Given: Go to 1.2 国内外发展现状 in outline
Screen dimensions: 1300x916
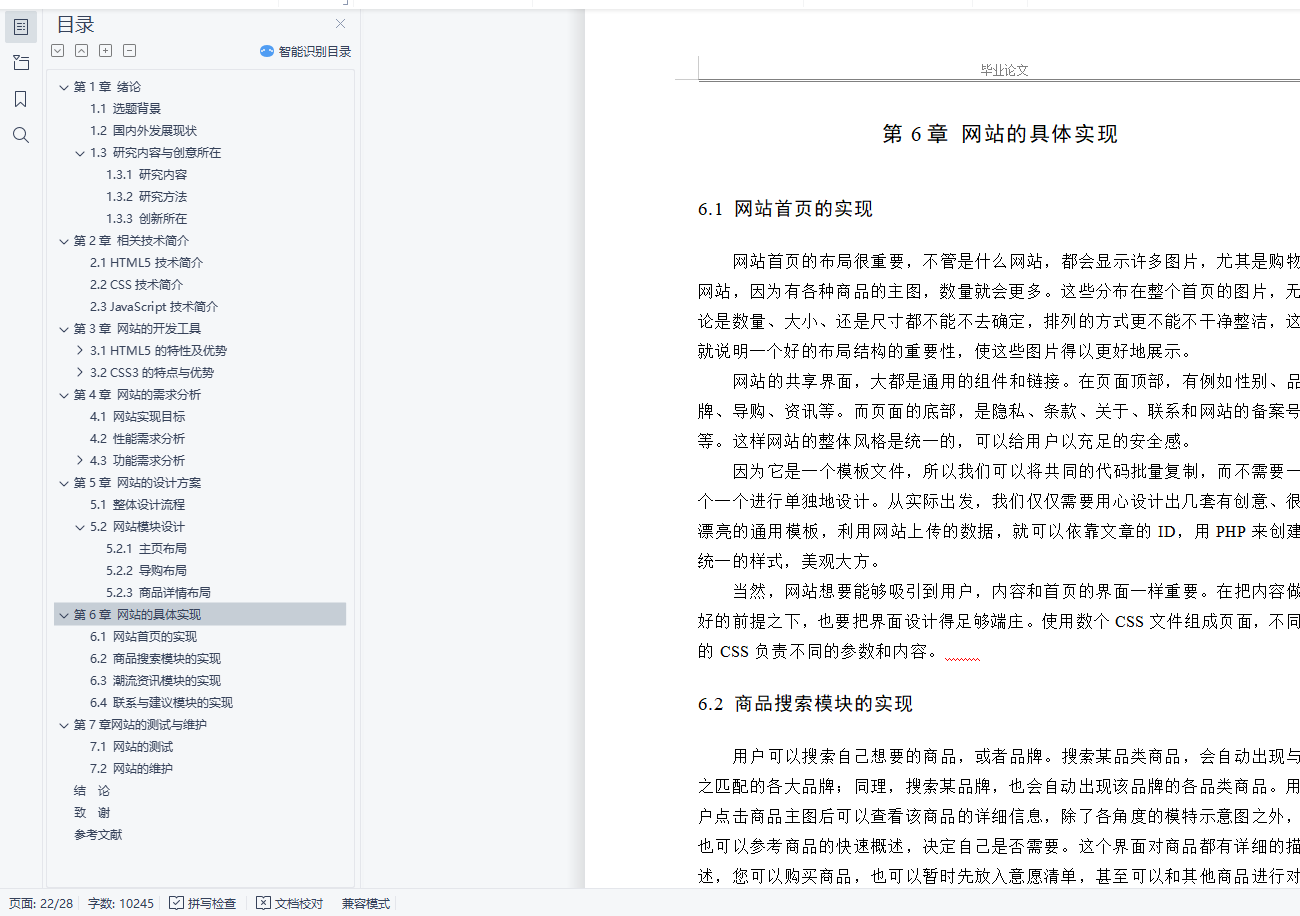Looking at the screenshot, I should coord(143,131).
